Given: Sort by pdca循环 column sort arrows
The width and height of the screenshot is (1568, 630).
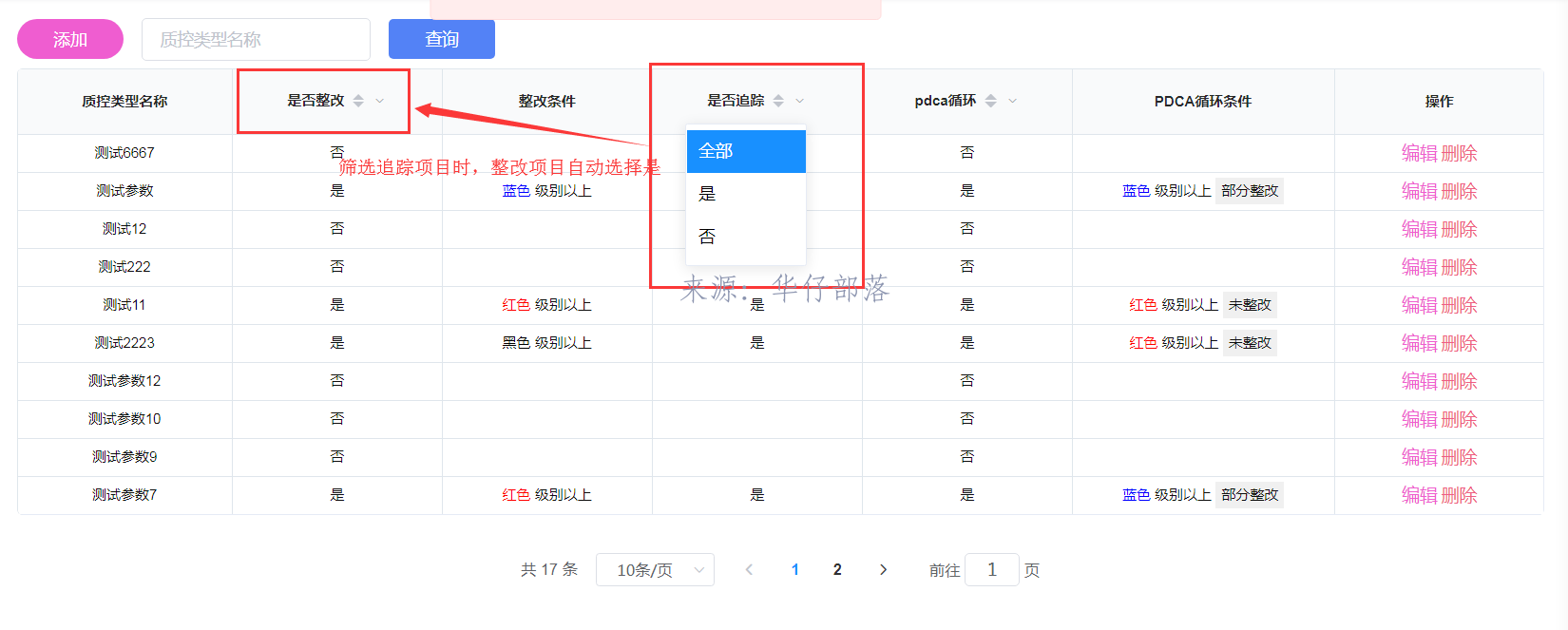Looking at the screenshot, I should 990,101.
